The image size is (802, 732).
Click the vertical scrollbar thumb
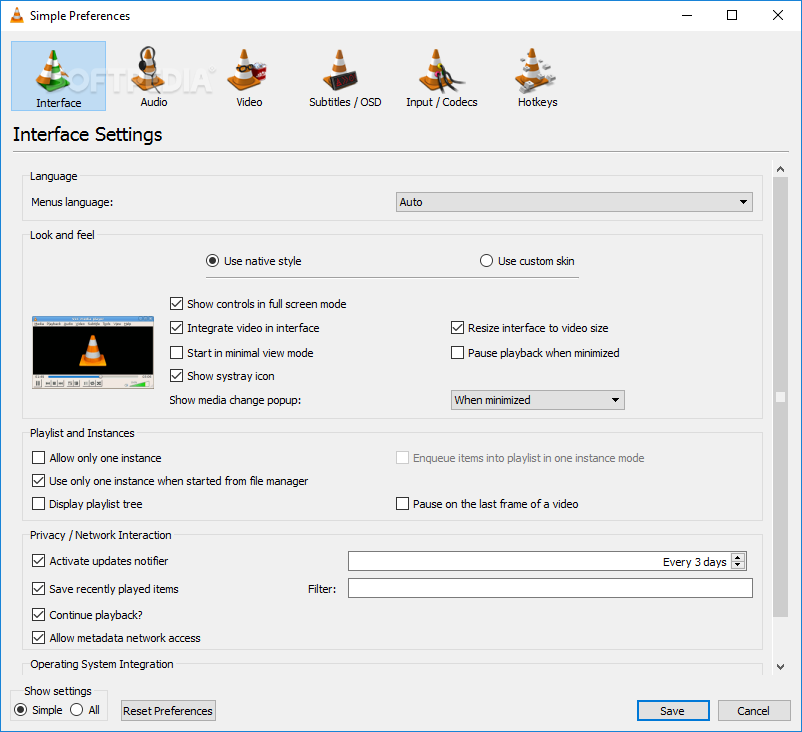coord(780,397)
